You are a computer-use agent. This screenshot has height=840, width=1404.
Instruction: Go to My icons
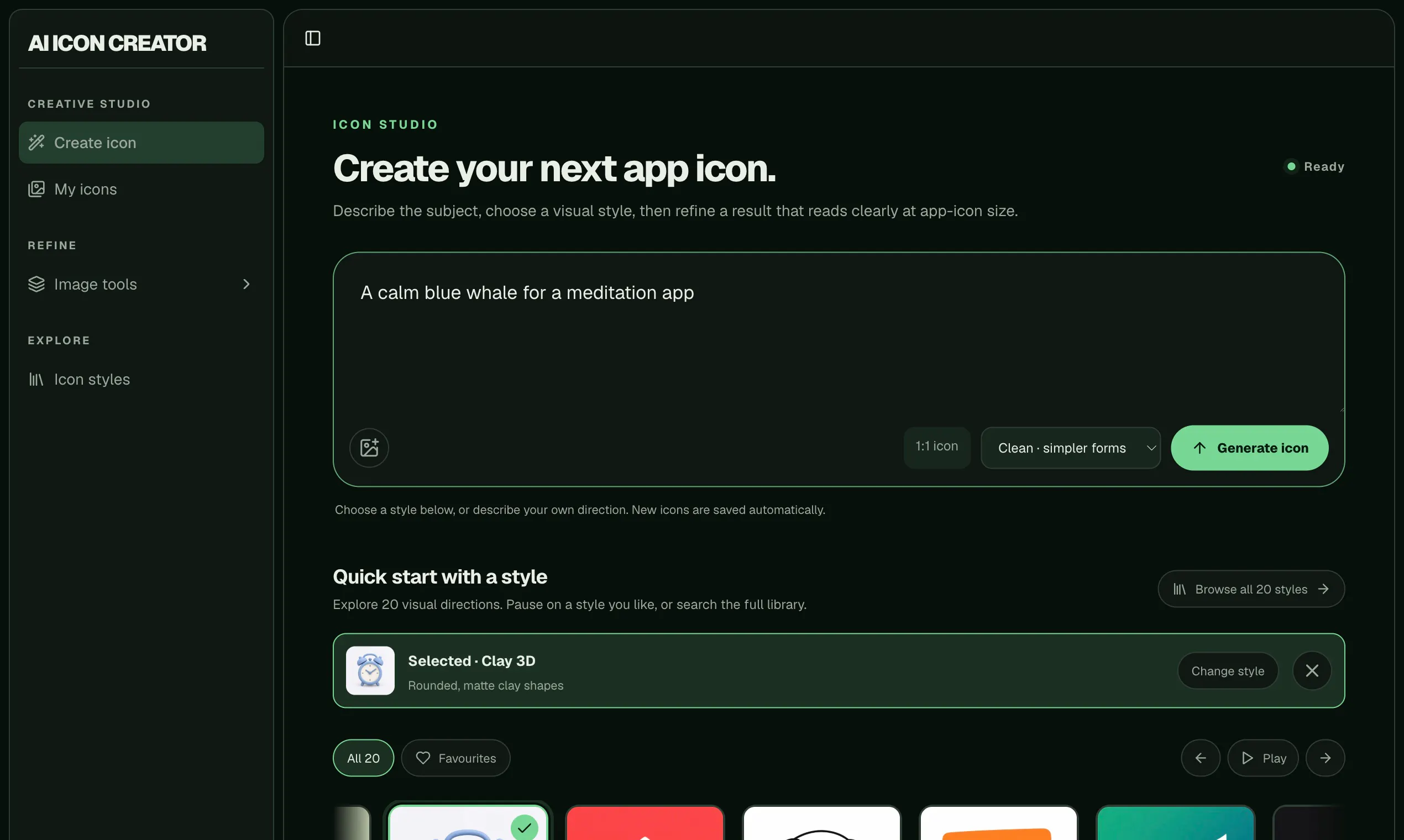(141, 189)
